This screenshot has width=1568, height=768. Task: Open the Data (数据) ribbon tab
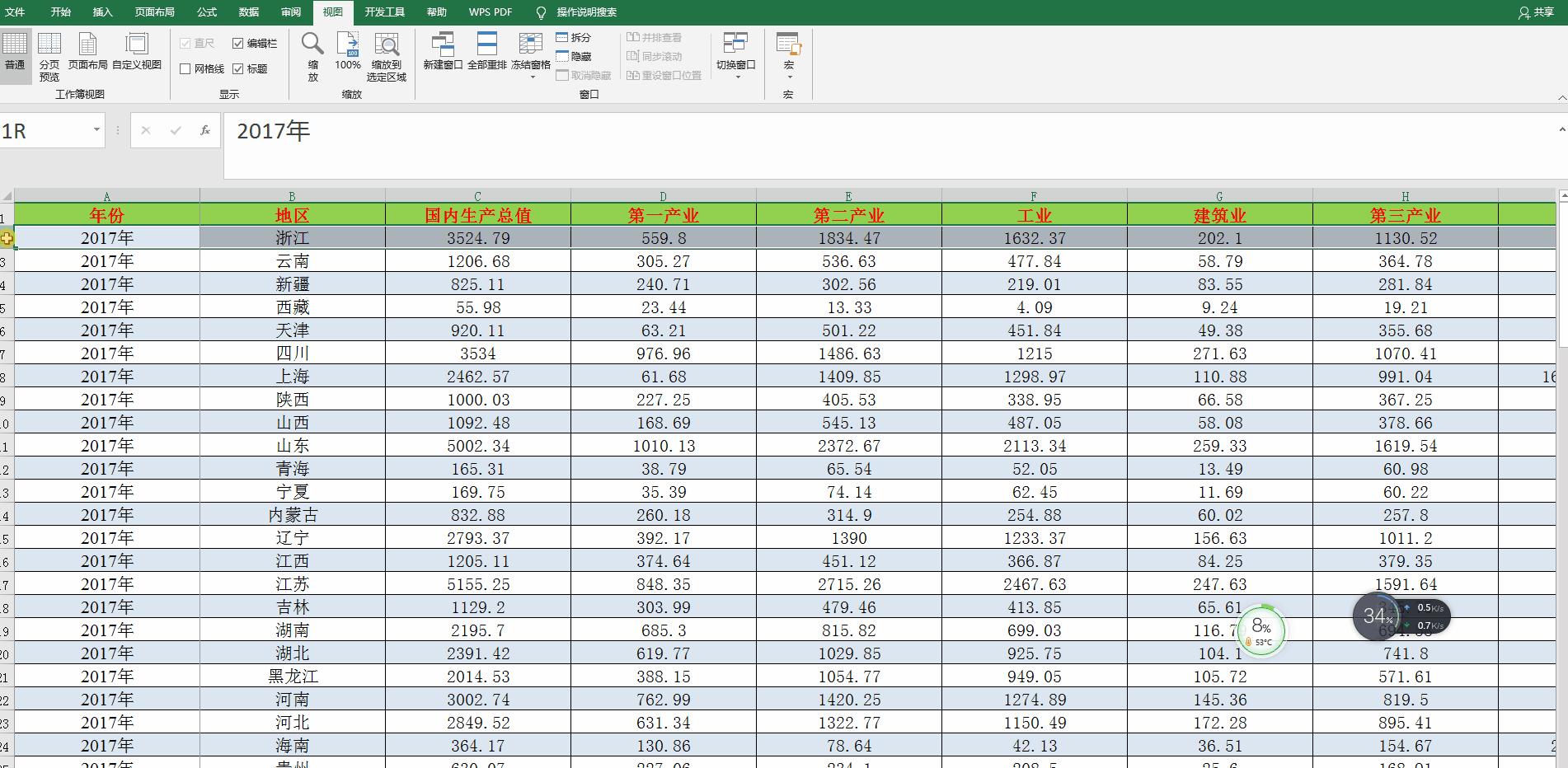[248, 12]
